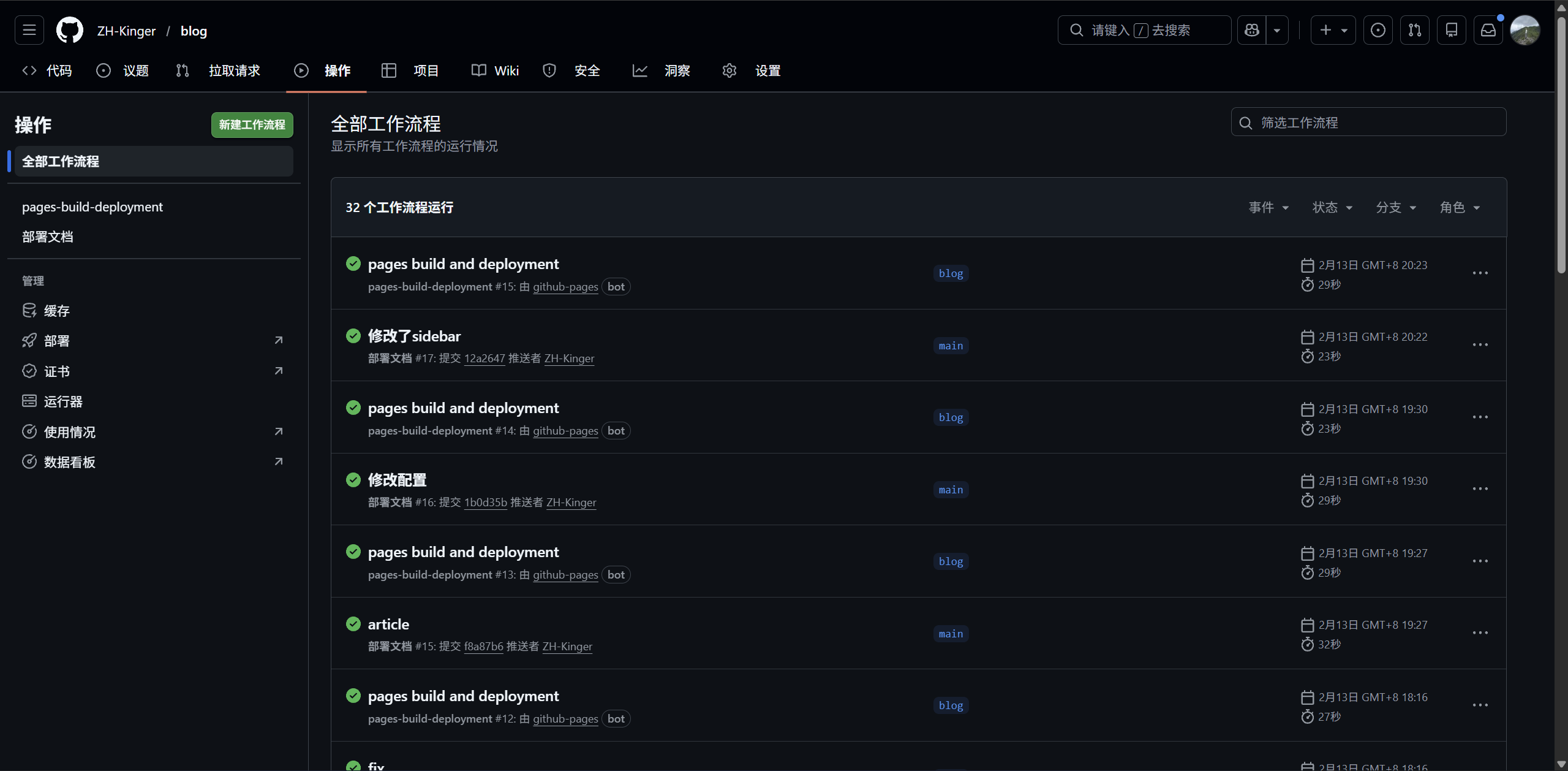Open the notifications inbox icon
Viewport: 1568px width, 771px height.
1488,30
